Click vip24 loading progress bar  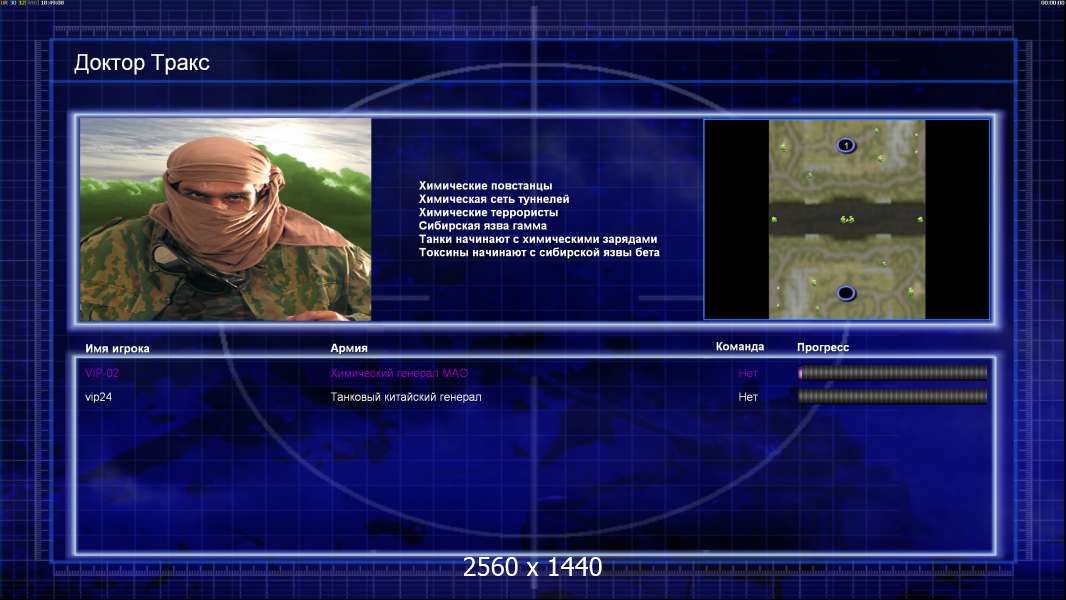click(x=893, y=396)
